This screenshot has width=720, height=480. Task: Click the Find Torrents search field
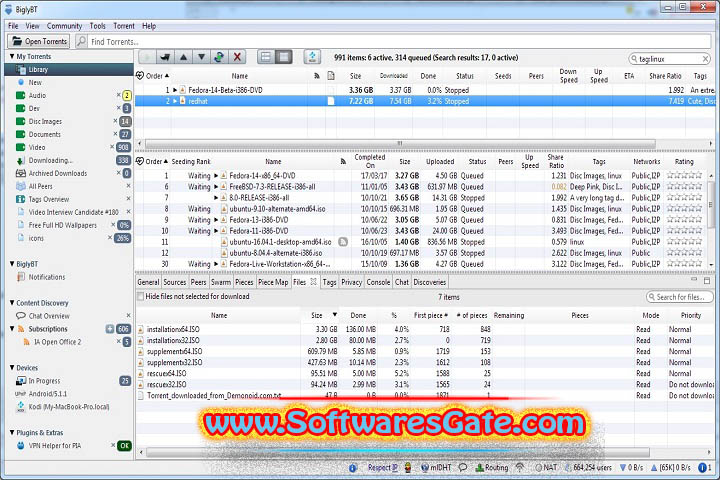(x=399, y=42)
